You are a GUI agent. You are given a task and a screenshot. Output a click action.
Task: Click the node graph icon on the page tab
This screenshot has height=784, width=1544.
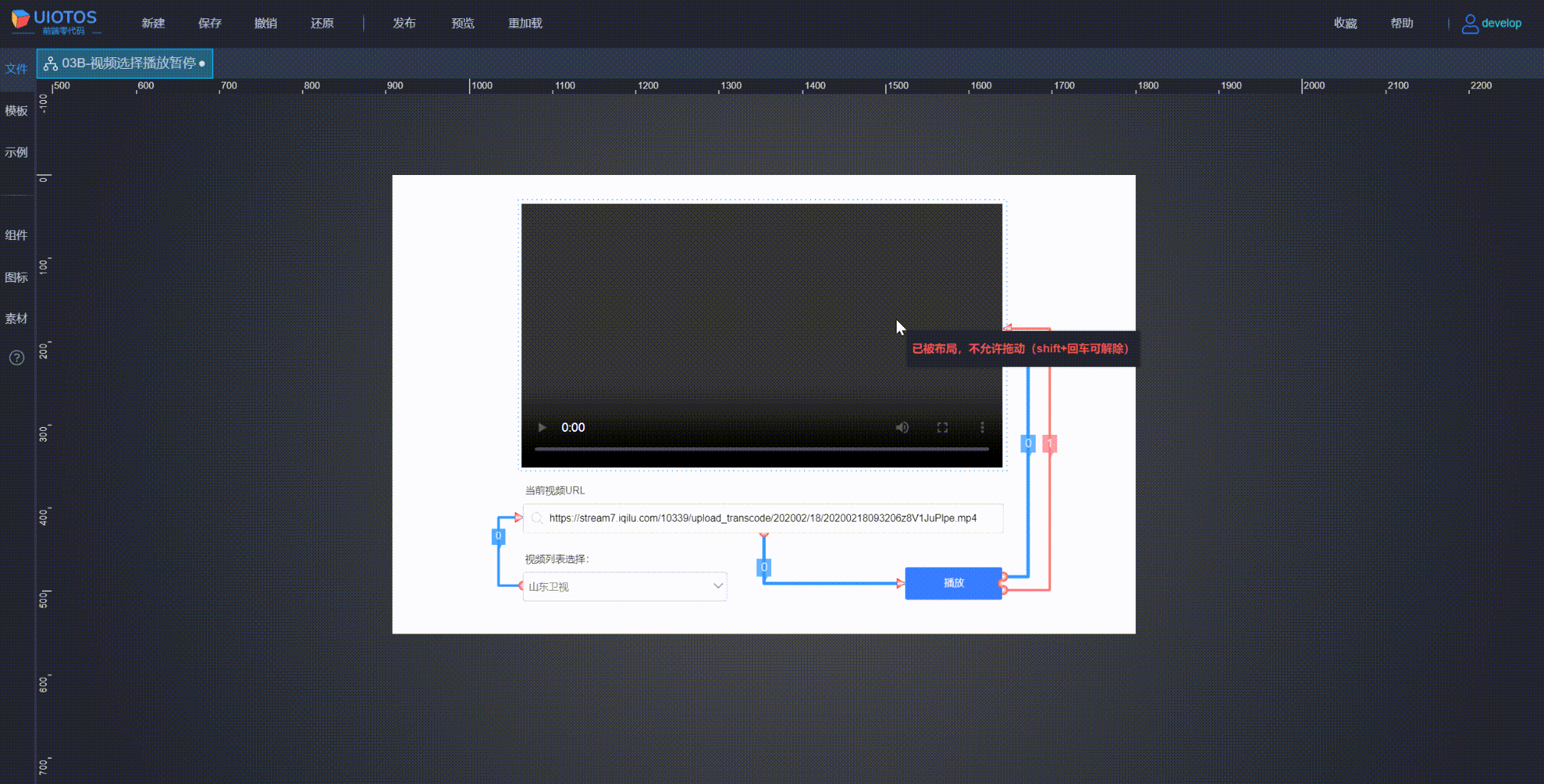point(51,63)
